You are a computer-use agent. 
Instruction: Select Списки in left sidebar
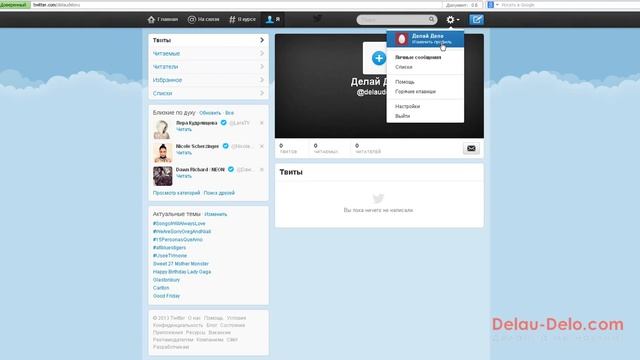pyautogui.click(x=208, y=93)
